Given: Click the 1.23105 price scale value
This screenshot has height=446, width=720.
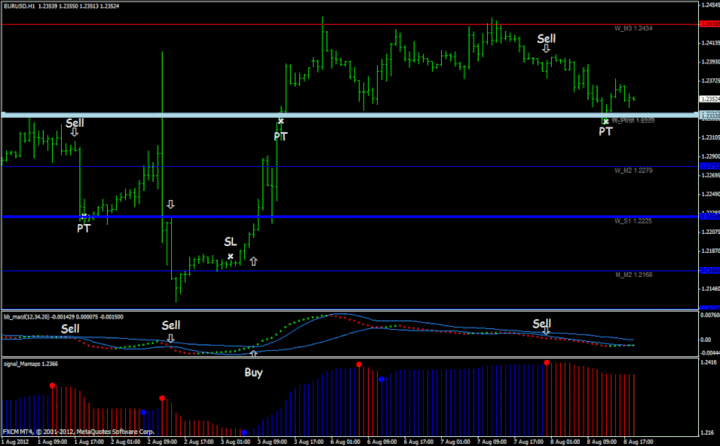Looking at the screenshot, I should (710, 137).
